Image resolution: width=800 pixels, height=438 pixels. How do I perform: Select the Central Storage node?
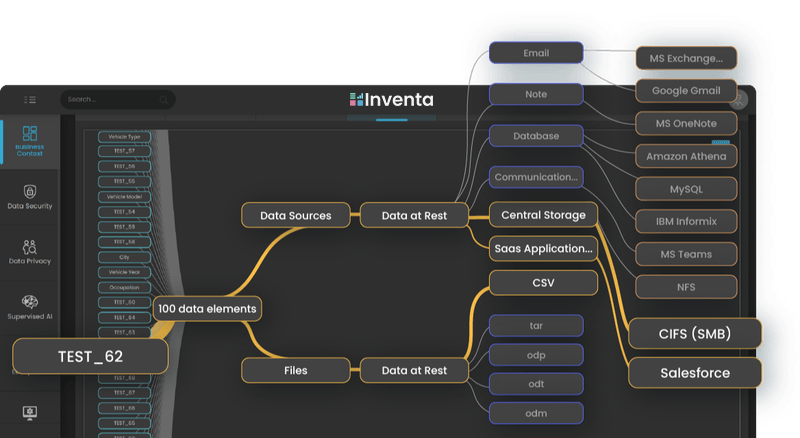click(543, 215)
